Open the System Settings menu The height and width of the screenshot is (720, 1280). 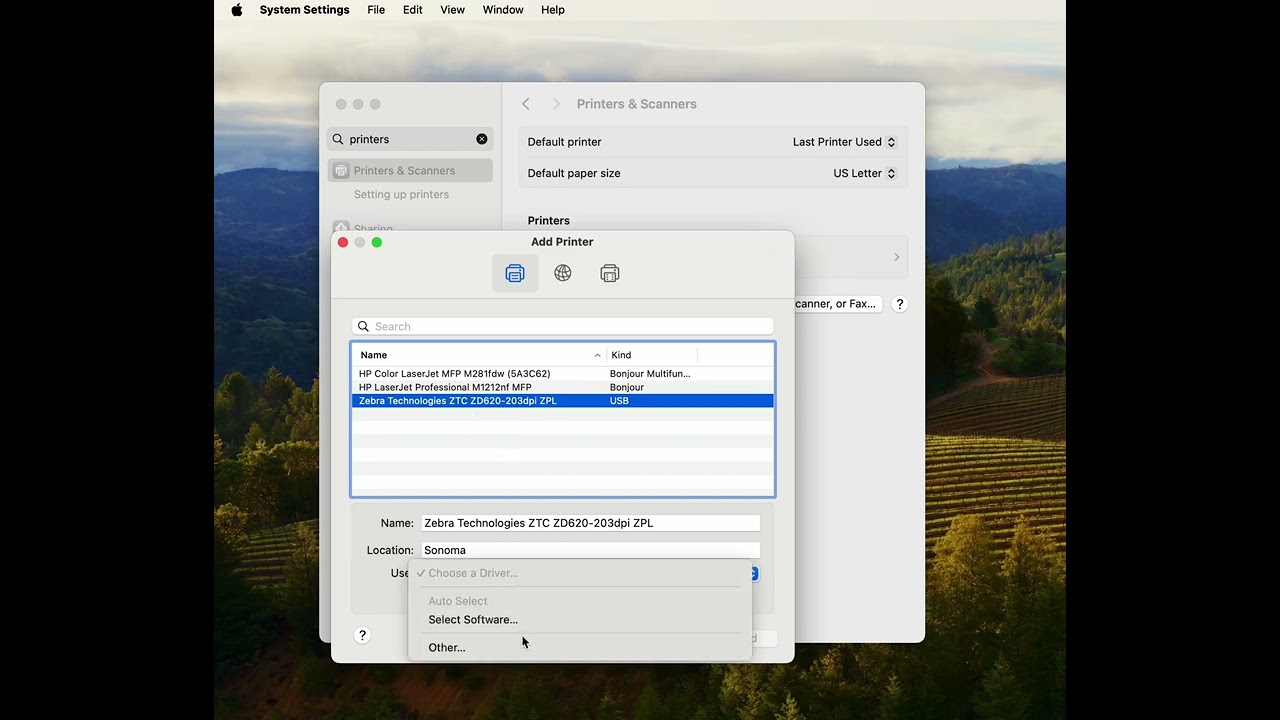click(304, 10)
